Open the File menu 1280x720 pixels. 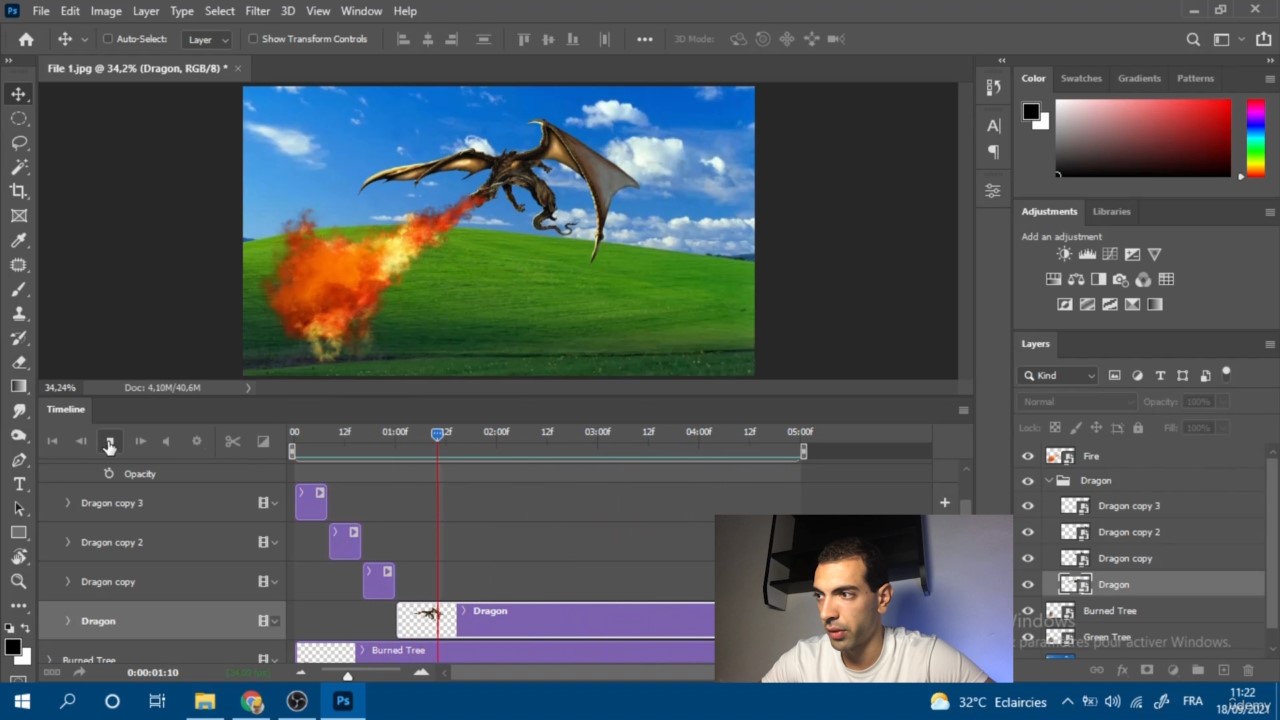point(41,11)
